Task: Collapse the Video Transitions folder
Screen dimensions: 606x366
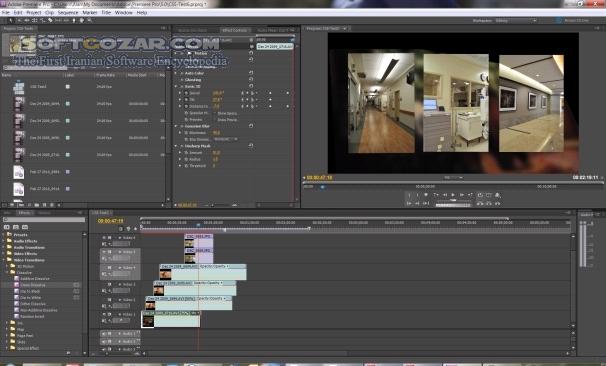Action: [3, 260]
